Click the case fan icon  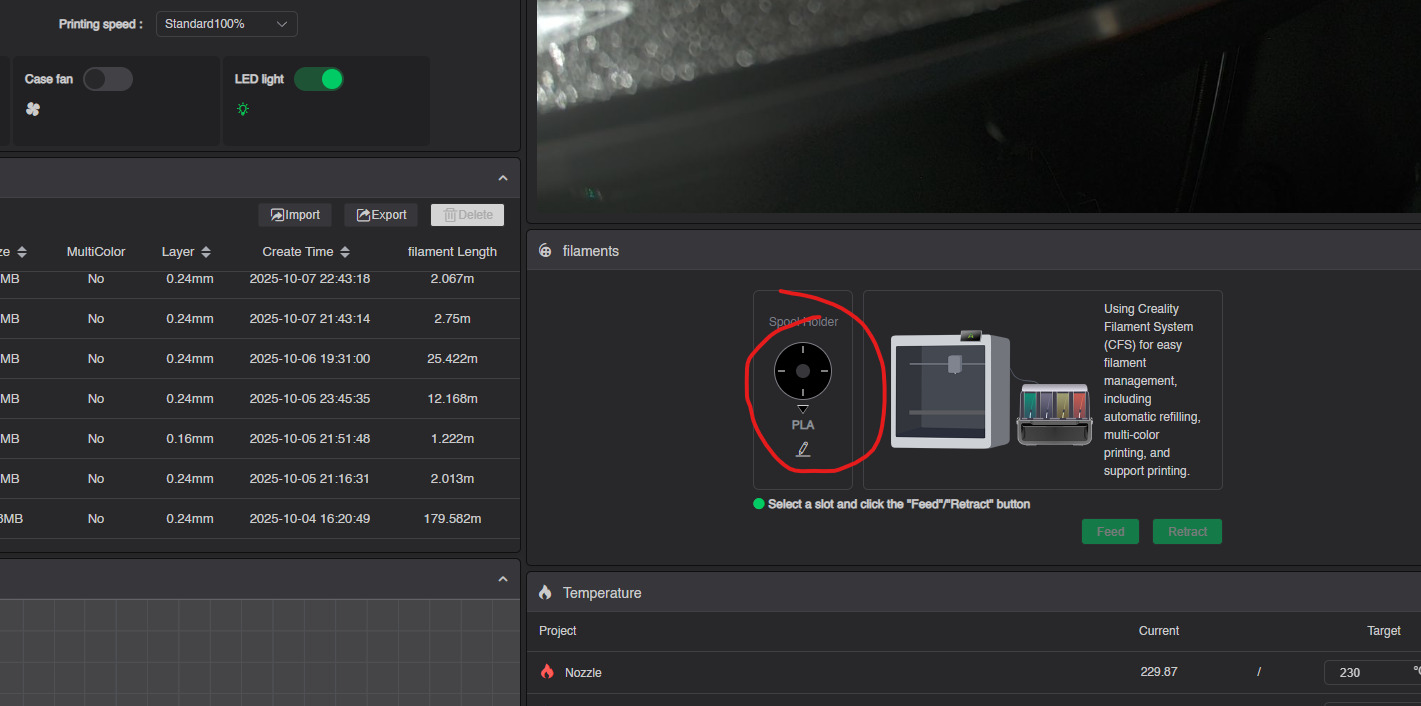coord(33,109)
